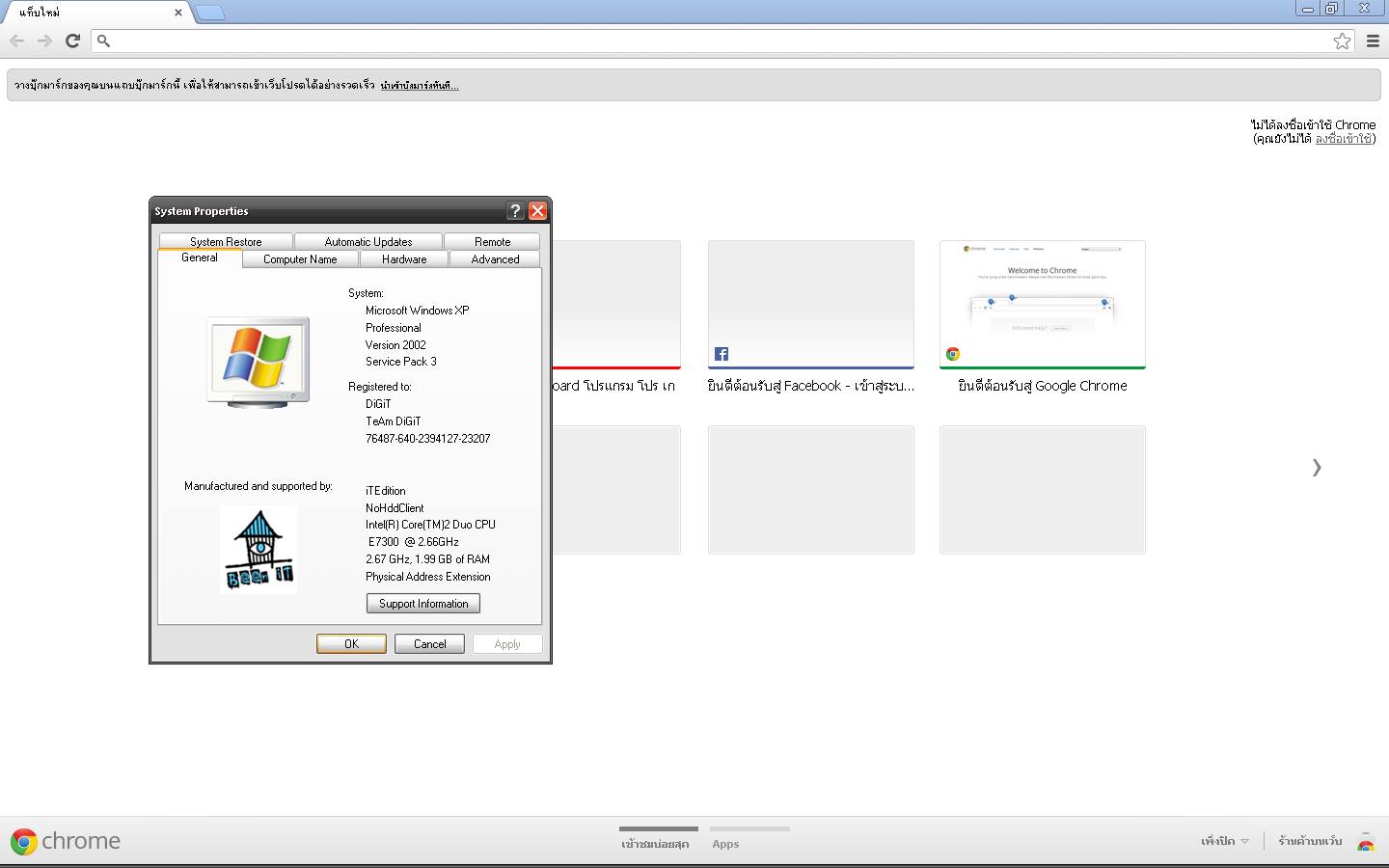Screen dimensions: 1389x868
Task: Go to the next page of thumbnails
Action: pyautogui.click(x=1317, y=468)
